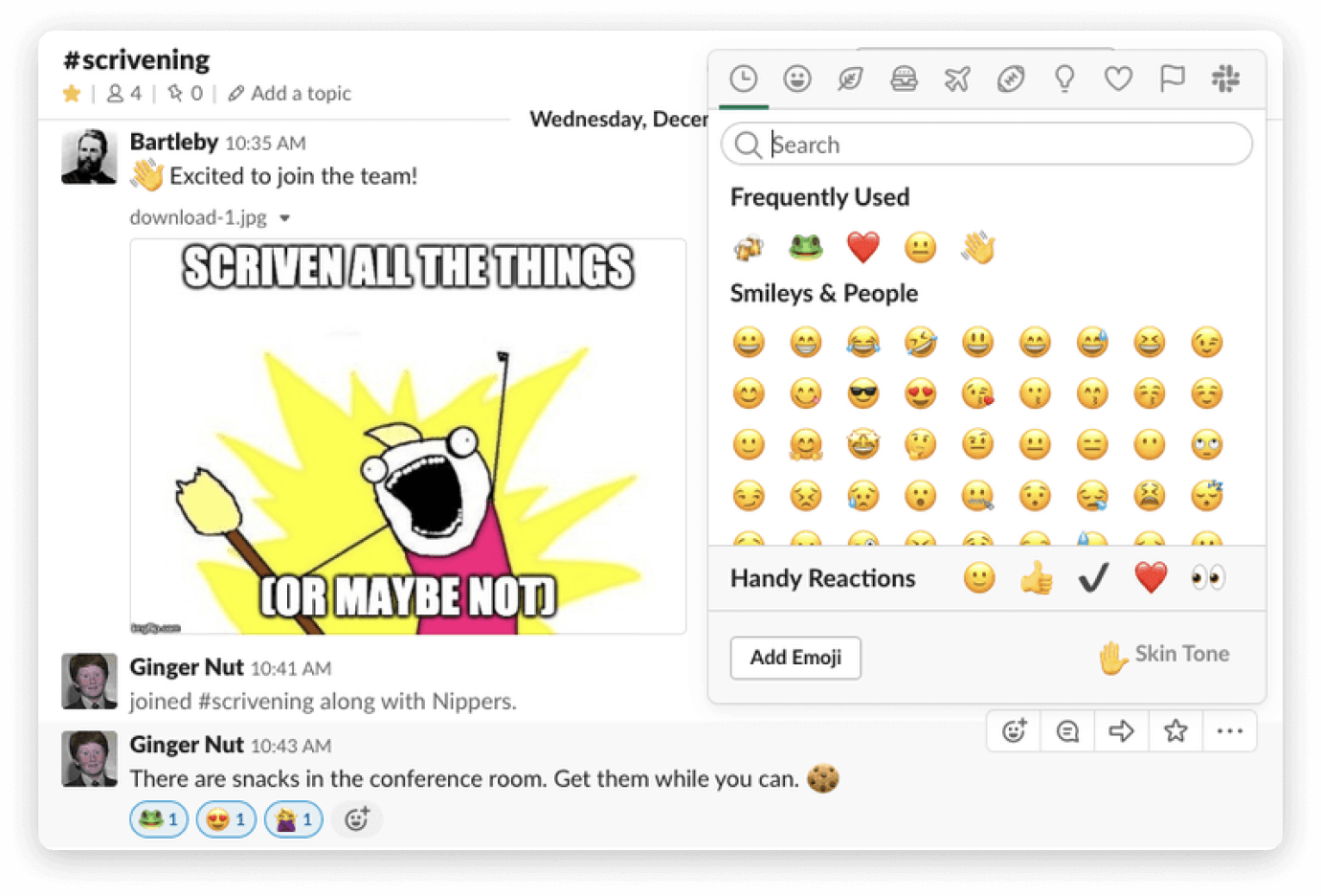Image resolution: width=1321 pixels, height=896 pixels.
Task: Toggle the starred status of #scrivening channel
Action: (x=71, y=94)
